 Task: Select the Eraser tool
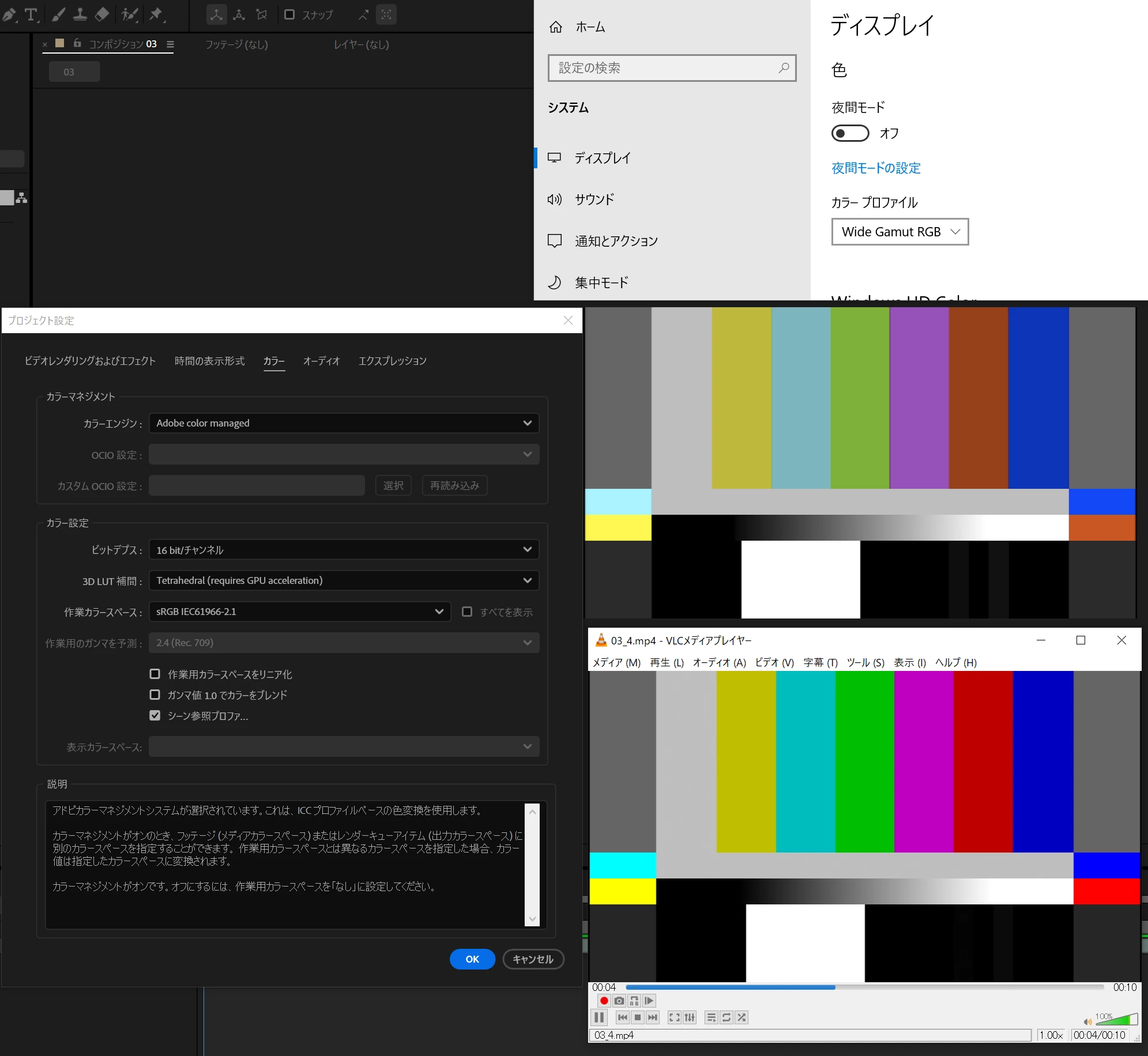102,15
